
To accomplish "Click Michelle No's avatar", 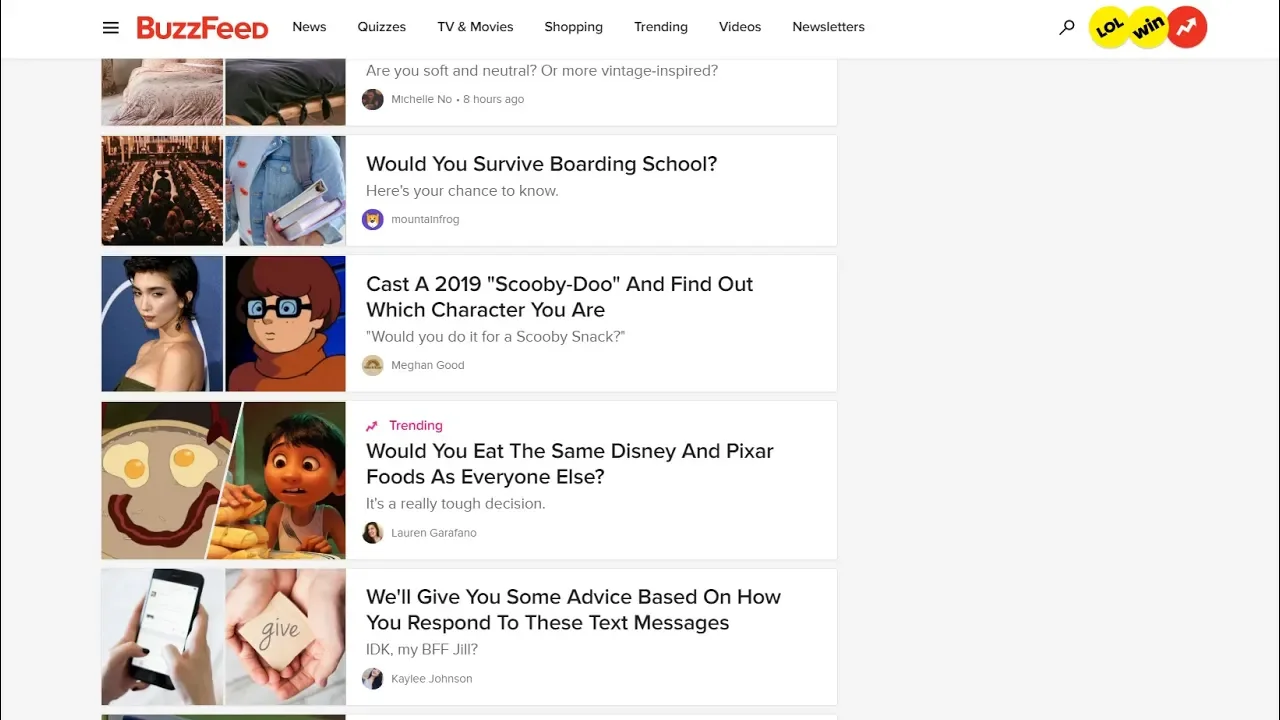I will (x=373, y=99).
